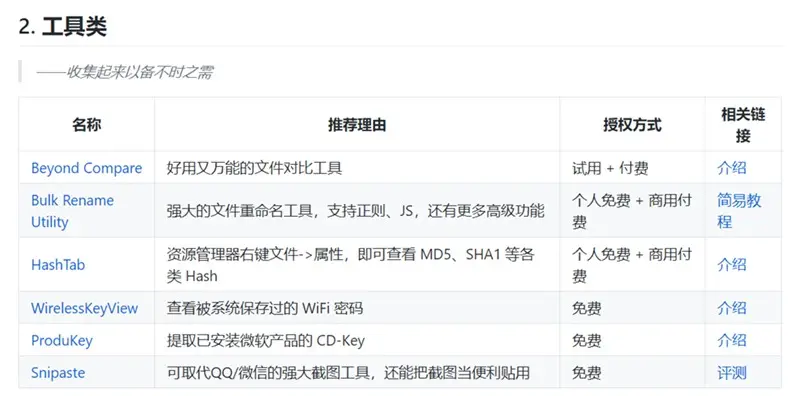
Task: Open 简易教程 link for Bulk Rename Utility
Action: click(739, 211)
